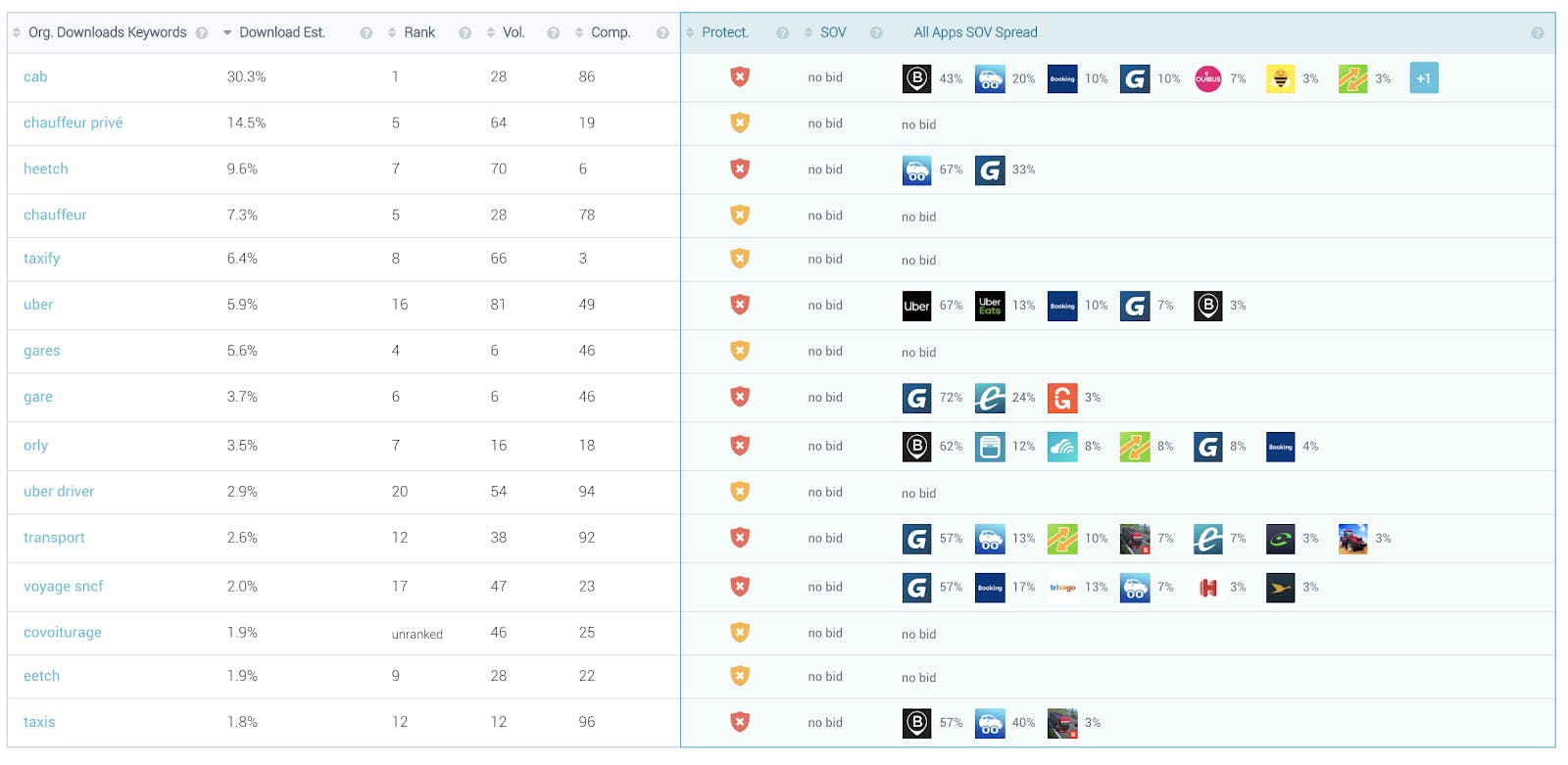Open the uber driver keyword link
Image resolution: width=1568 pixels, height=765 pixels.
(x=59, y=491)
